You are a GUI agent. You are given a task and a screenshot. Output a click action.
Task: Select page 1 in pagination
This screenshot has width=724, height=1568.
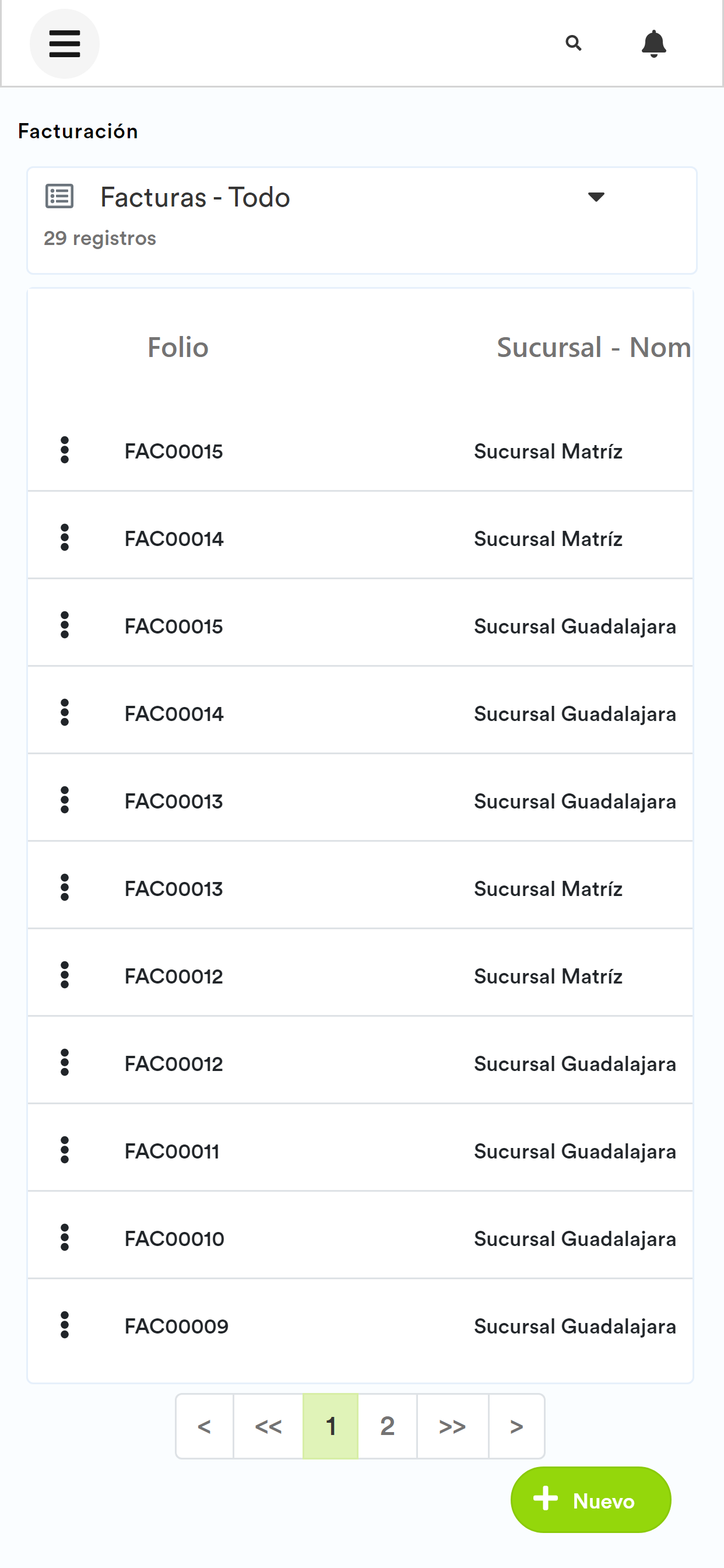click(x=331, y=1426)
